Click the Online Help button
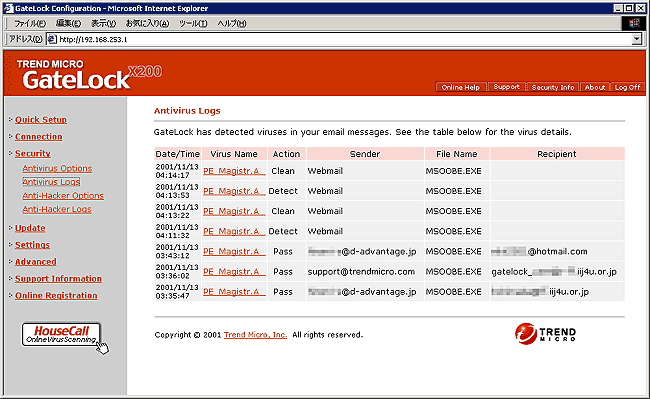 tap(461, 87)
